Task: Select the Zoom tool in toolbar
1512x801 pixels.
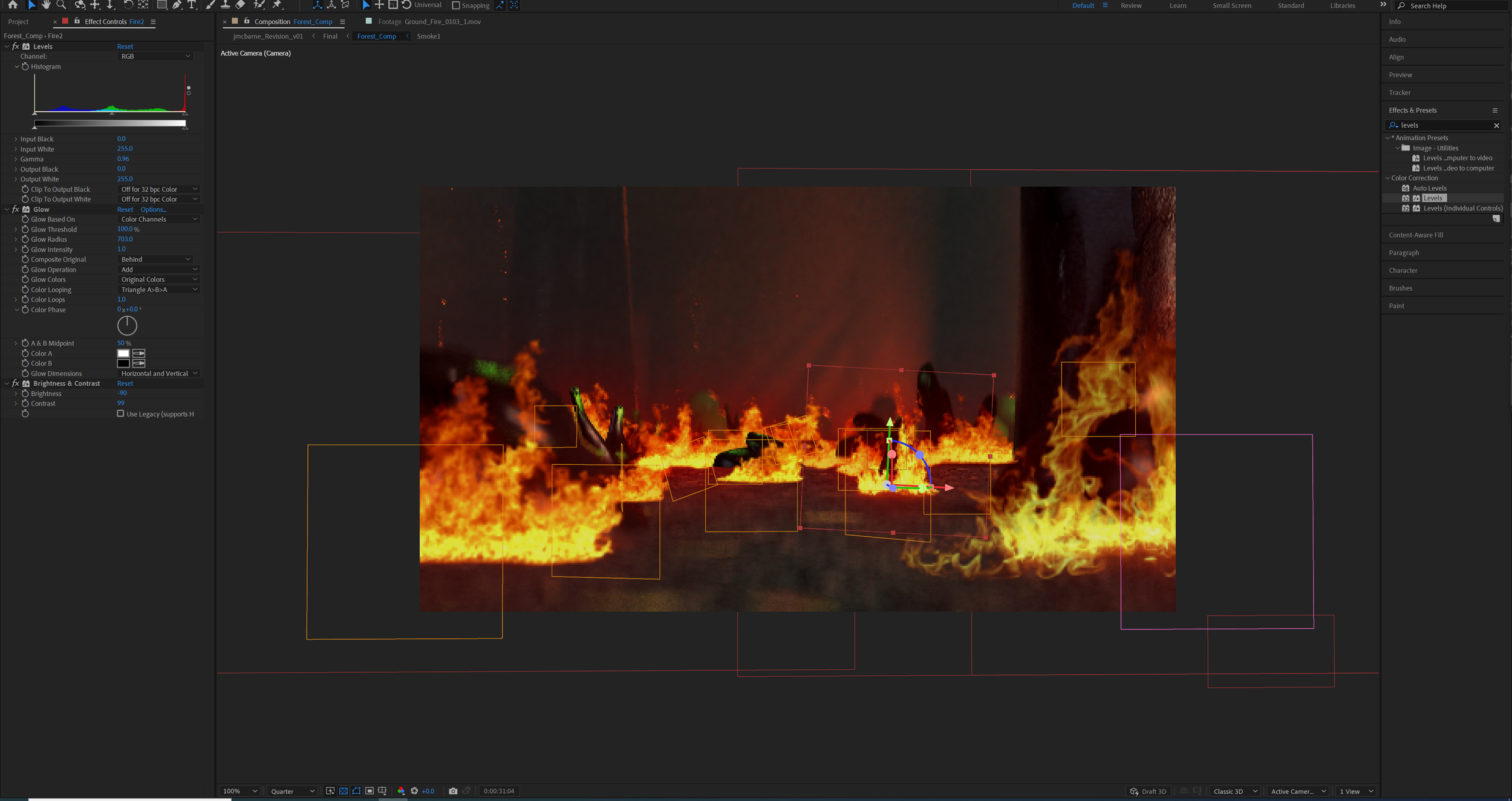Action: [x=61, y=5]
